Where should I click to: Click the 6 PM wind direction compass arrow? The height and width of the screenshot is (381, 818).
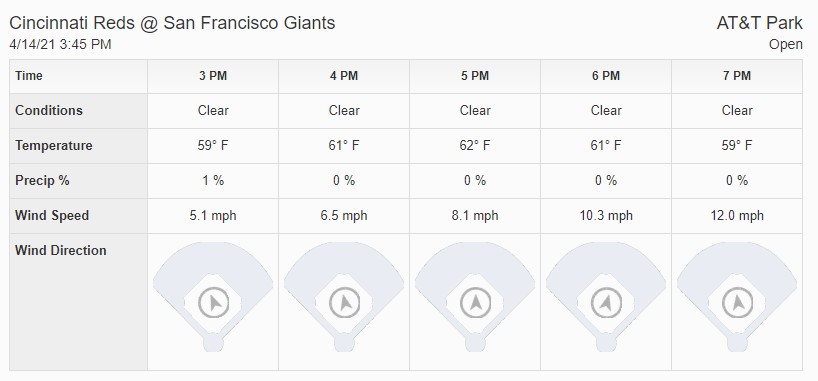[x=606, y=303]
